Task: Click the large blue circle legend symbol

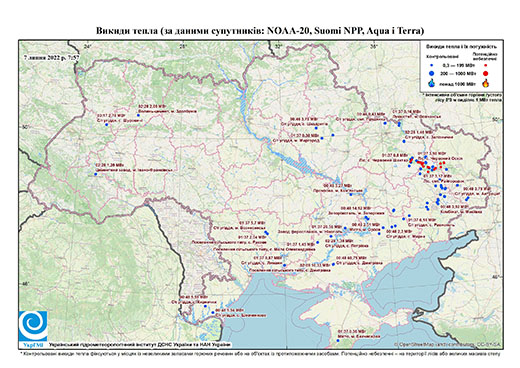Action: [432, 73]
